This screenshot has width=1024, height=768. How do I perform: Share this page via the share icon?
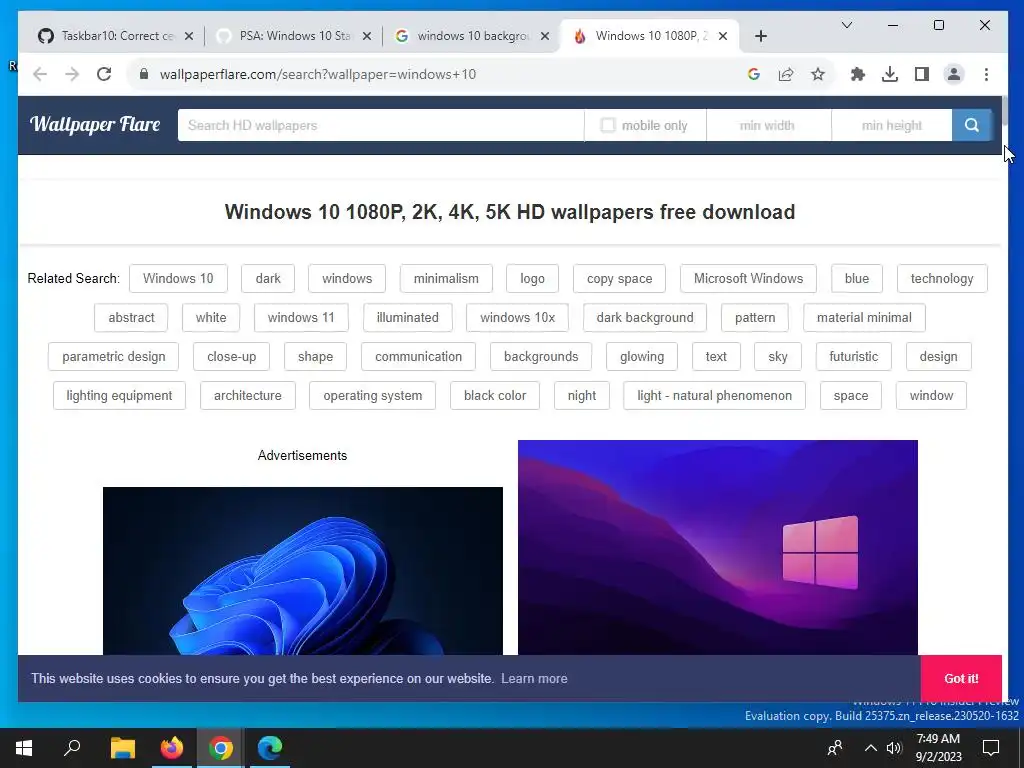tap(786, 74)
